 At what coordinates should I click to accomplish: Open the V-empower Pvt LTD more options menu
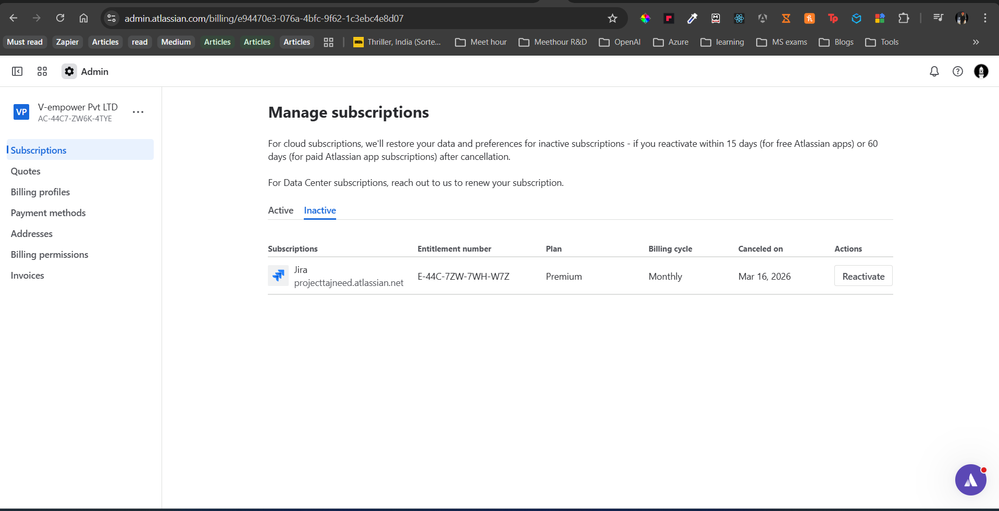(138, 112)
